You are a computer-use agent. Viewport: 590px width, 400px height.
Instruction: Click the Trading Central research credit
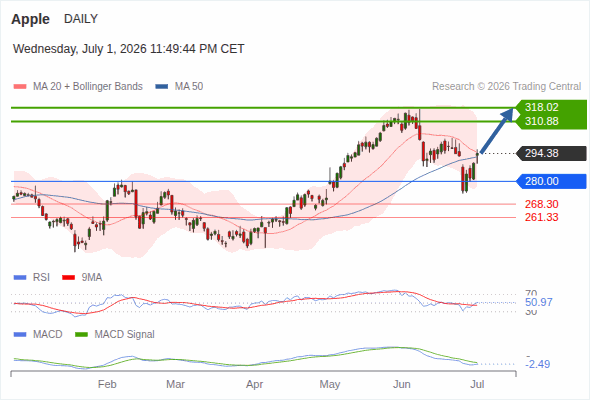(506, 87)
